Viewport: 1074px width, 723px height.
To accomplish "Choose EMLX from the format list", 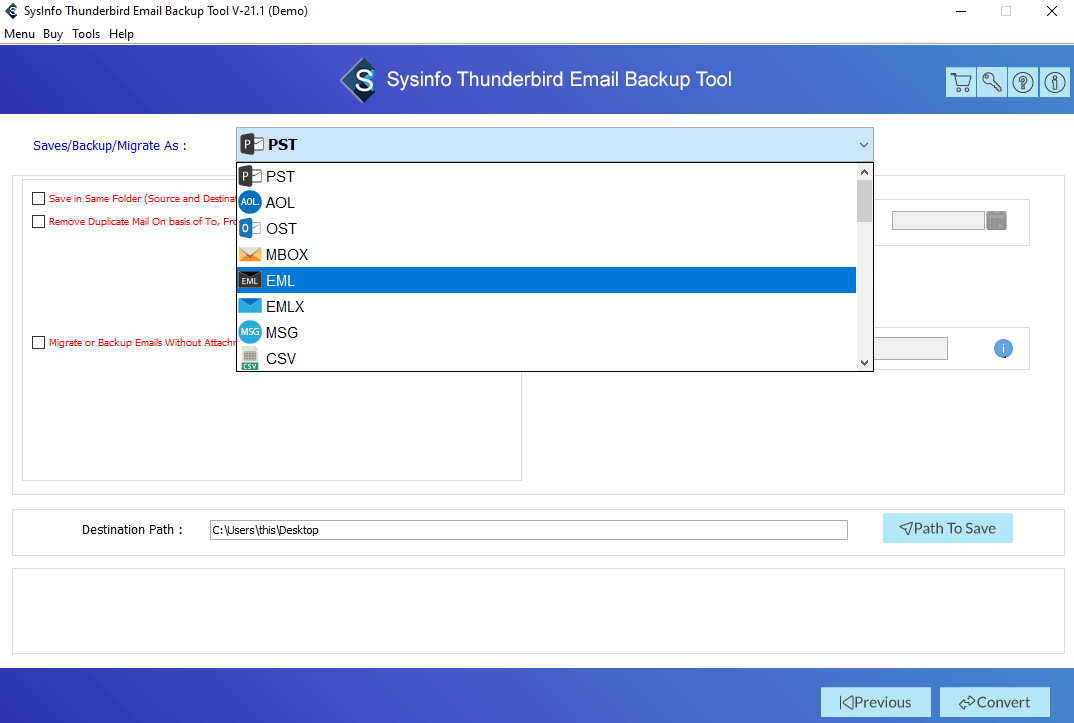I will tap(546, 307).
